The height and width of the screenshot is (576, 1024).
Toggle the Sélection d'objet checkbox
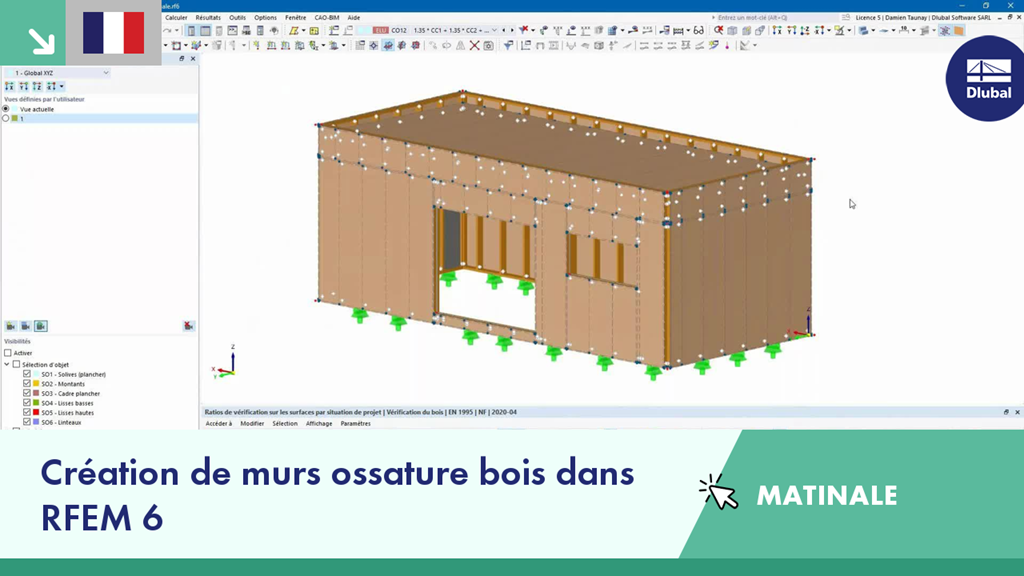pos(16,364)
